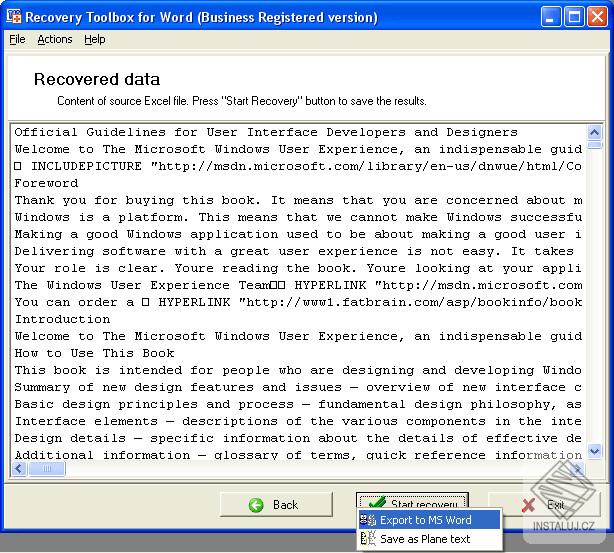Click the line starting 'Delivering software with'
This screenshot has height=553, width=614.
[294, 251]
